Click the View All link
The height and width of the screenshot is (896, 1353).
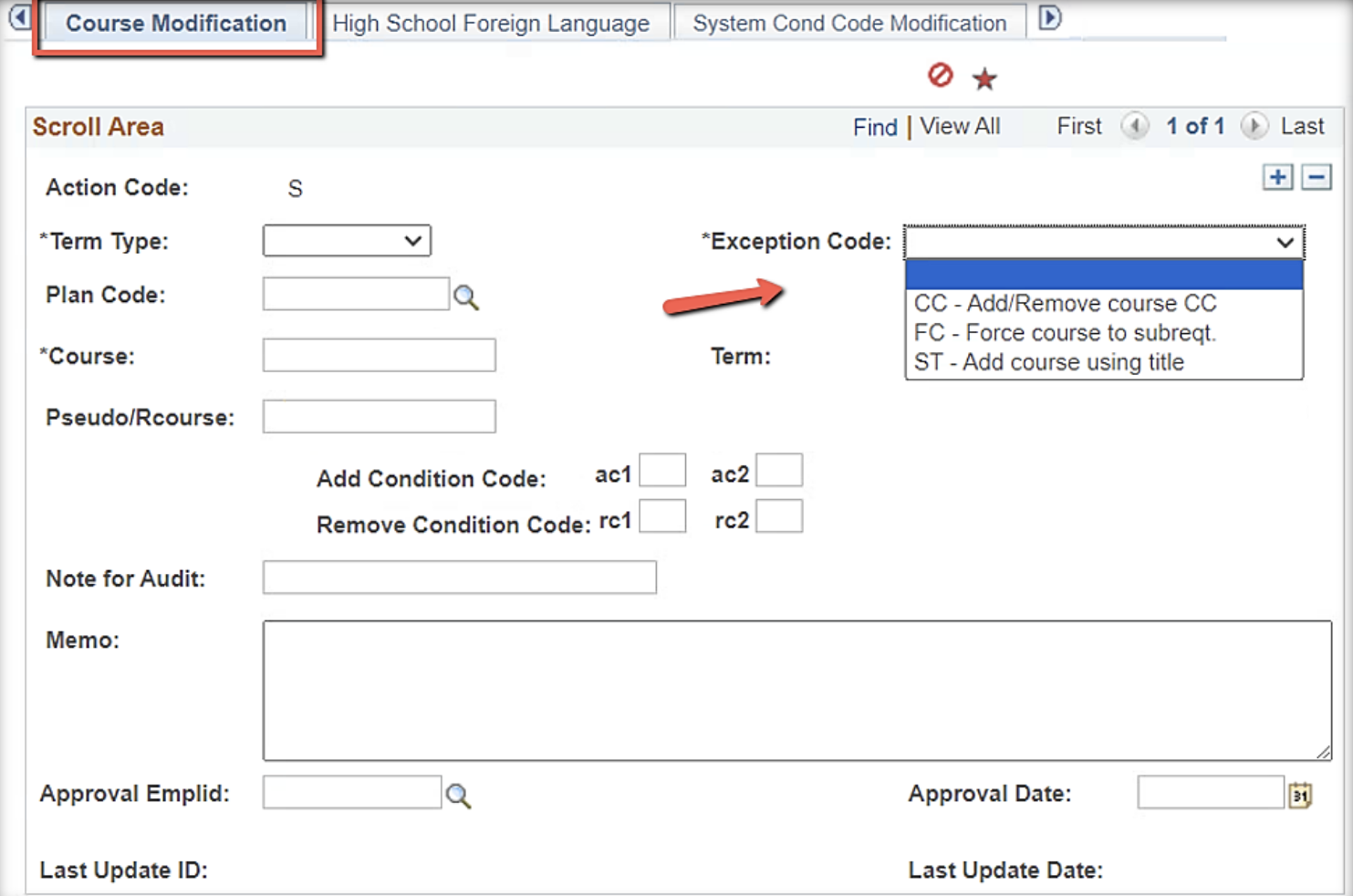tap(959, 126)
